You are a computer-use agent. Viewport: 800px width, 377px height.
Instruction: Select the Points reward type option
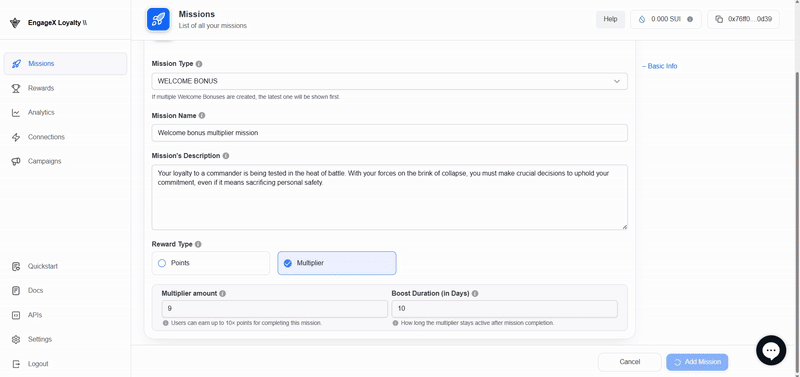click(x=211, y=263)
